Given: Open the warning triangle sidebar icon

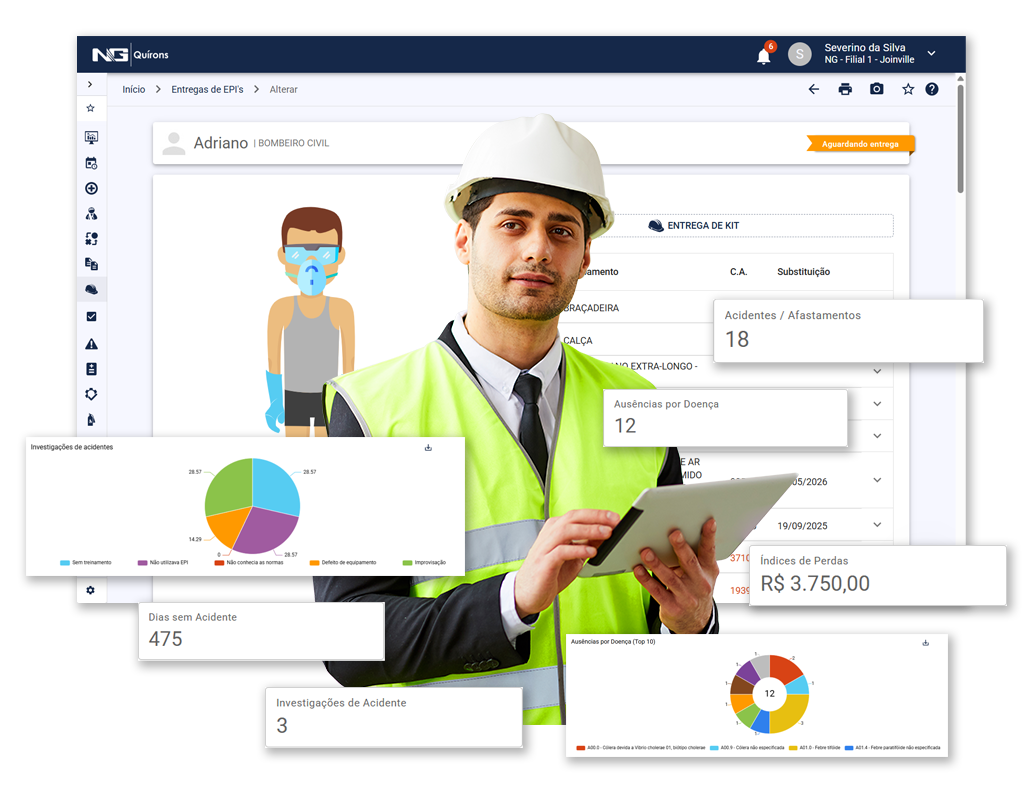Looking at the screenshot, I should tap(91, 344).
